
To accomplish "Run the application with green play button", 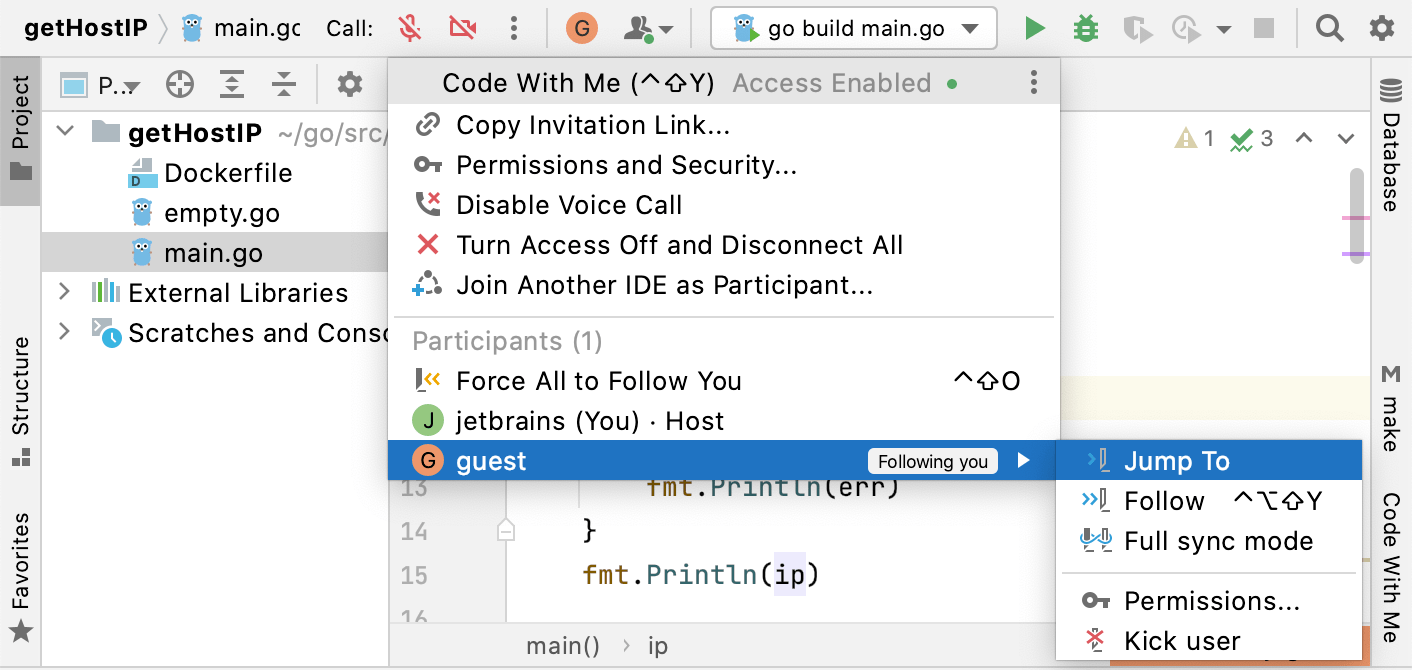I will pyautogui.click(x=1035, y=28).
